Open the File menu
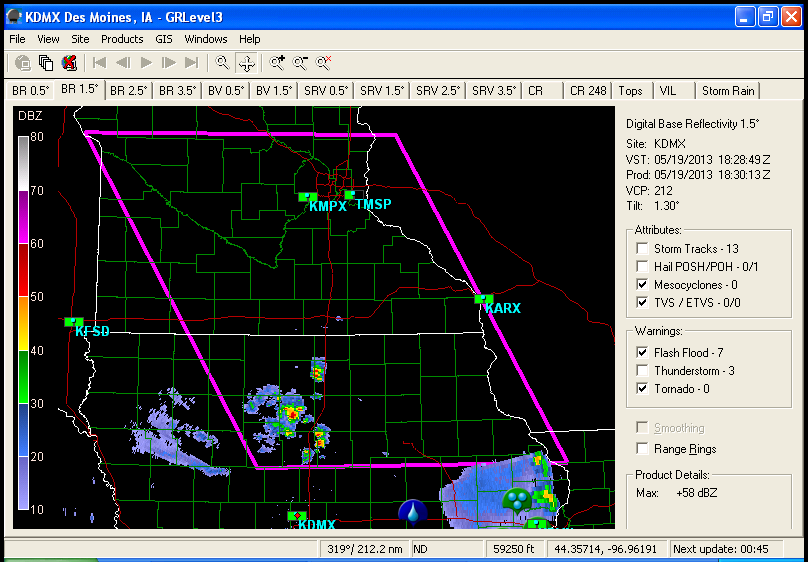Viewport: 808px width, 562px height. click(x=17, y=39)
